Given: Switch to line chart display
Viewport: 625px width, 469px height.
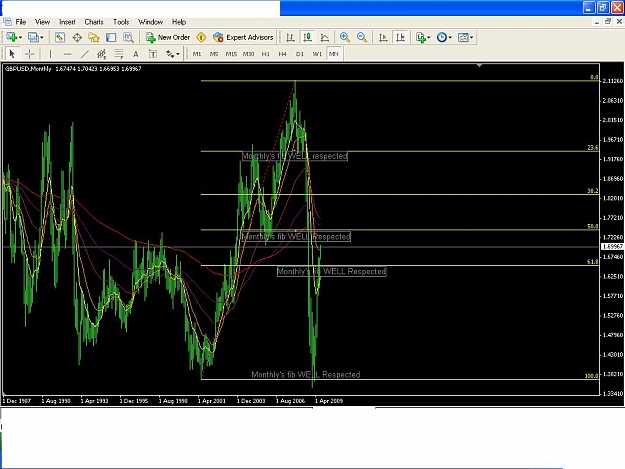Looking at the screenshot, I should click(x=325, y=37).
